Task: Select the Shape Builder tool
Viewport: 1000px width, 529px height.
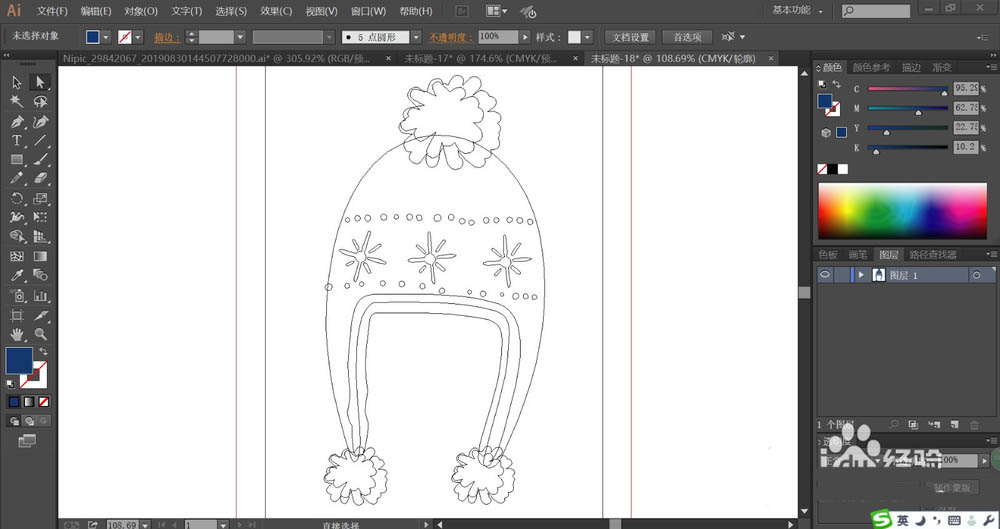Action: tap(17, 237)
